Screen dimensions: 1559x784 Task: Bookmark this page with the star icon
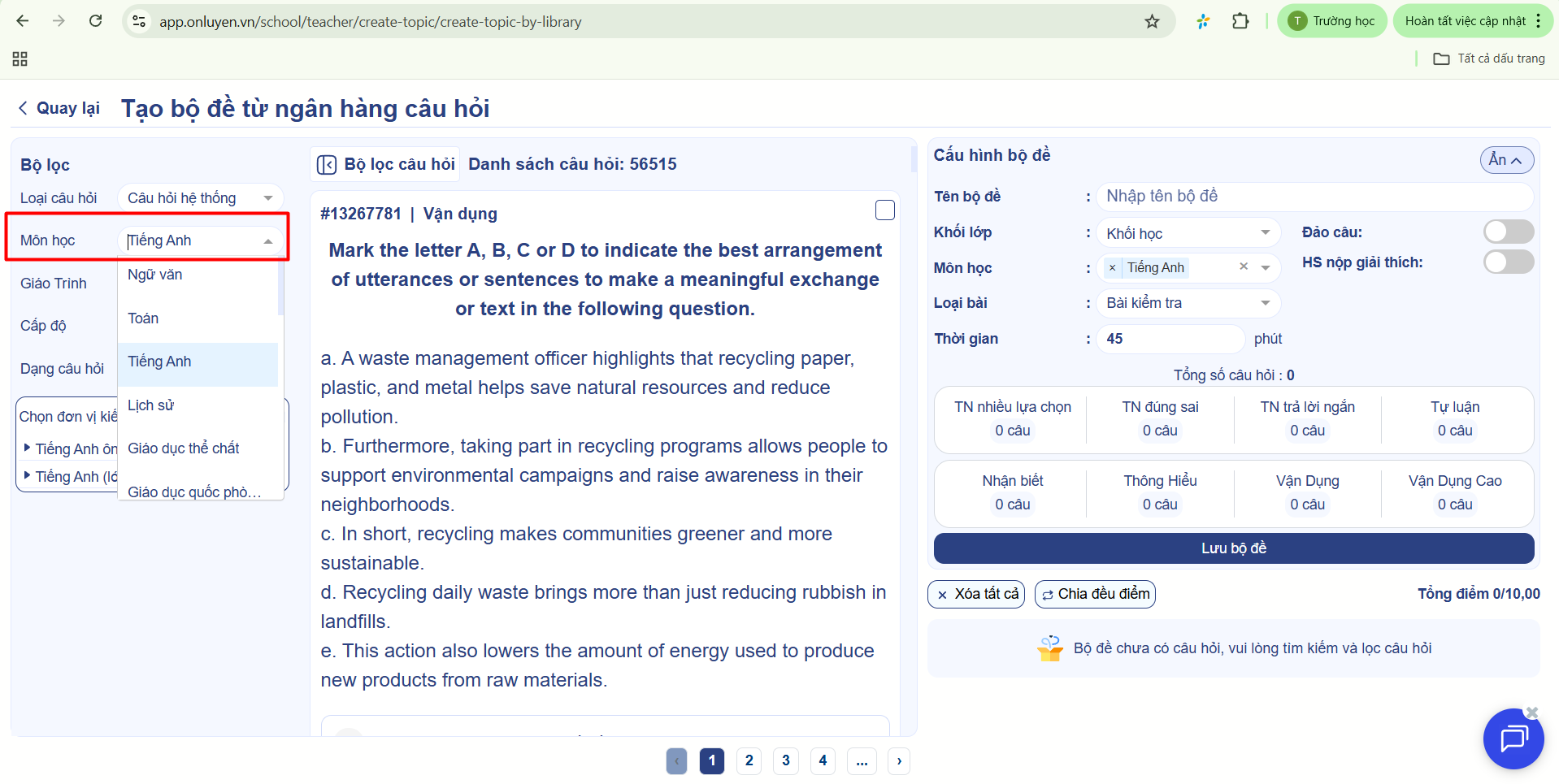click(1152, 22)
